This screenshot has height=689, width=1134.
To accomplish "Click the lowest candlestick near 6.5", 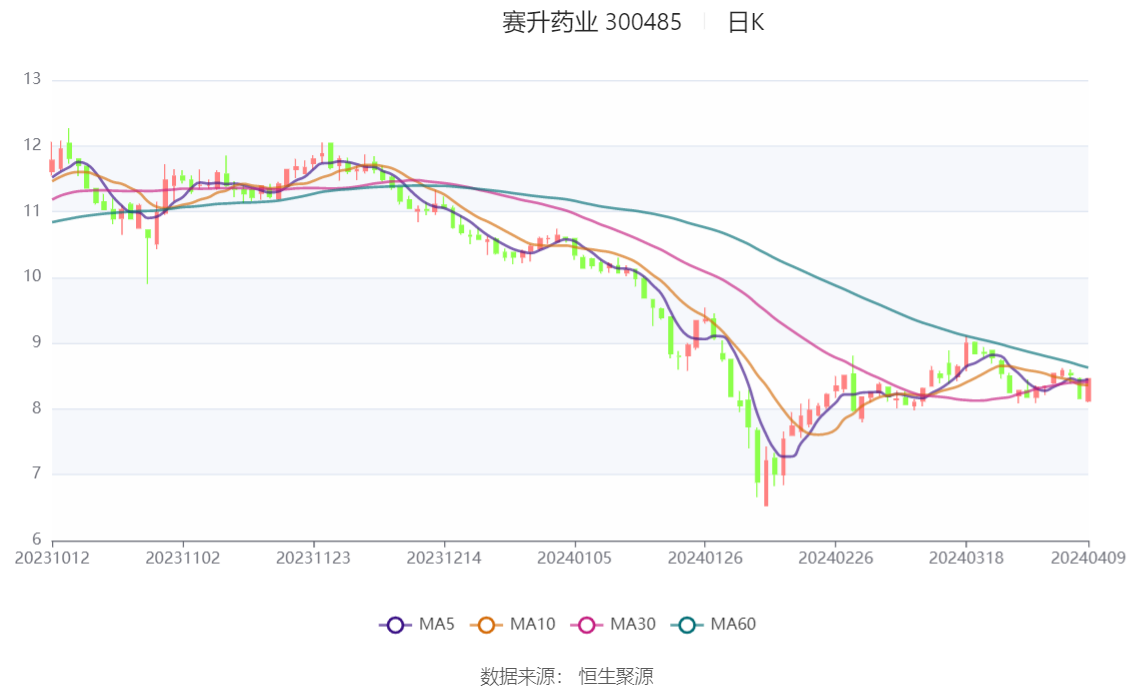I will (x=766, y=476).
